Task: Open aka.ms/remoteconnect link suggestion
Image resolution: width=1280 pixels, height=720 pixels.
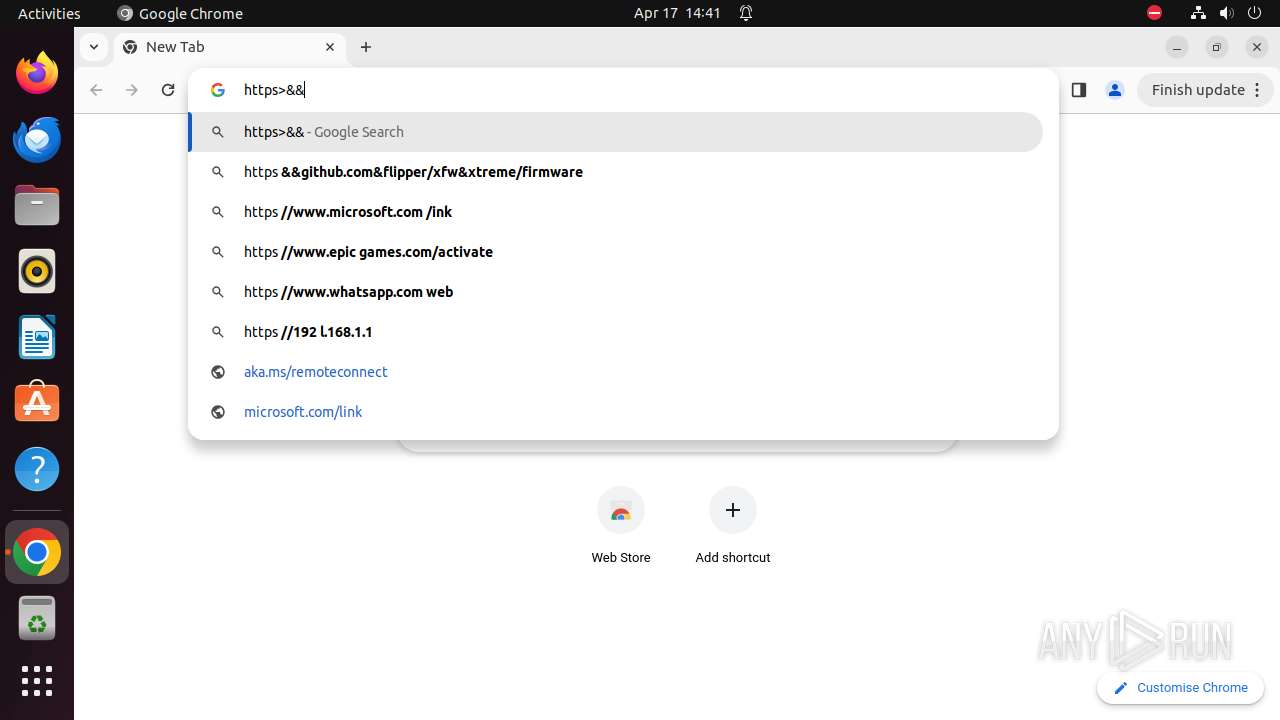Action: 616,372
